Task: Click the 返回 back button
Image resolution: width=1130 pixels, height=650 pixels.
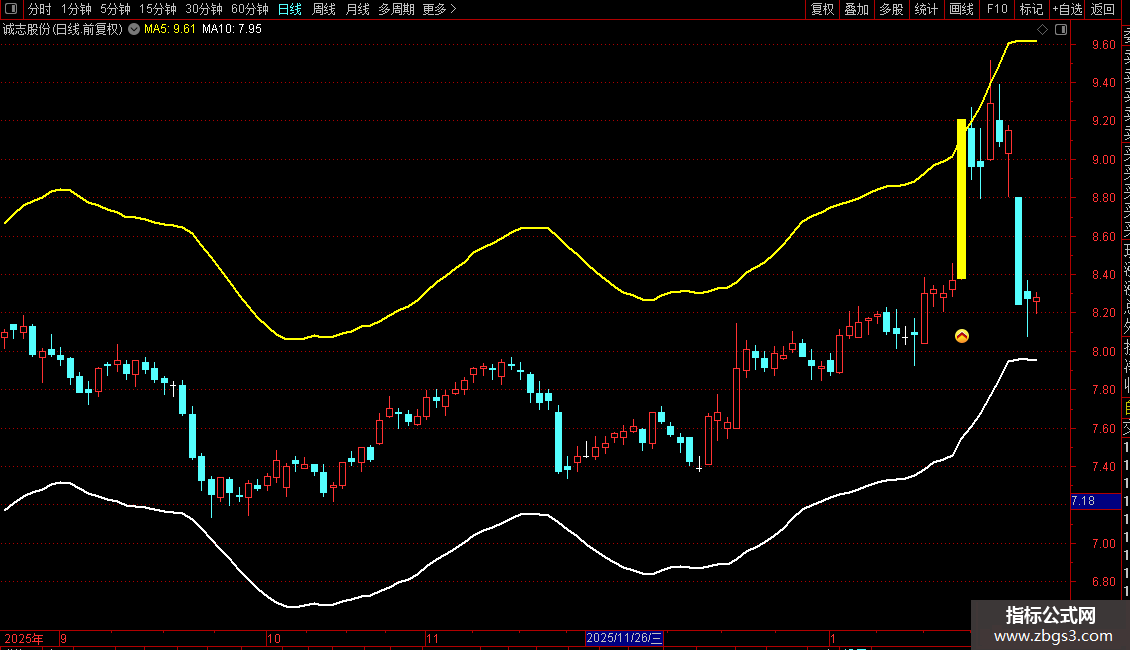Action: [x=1103, y=9]
